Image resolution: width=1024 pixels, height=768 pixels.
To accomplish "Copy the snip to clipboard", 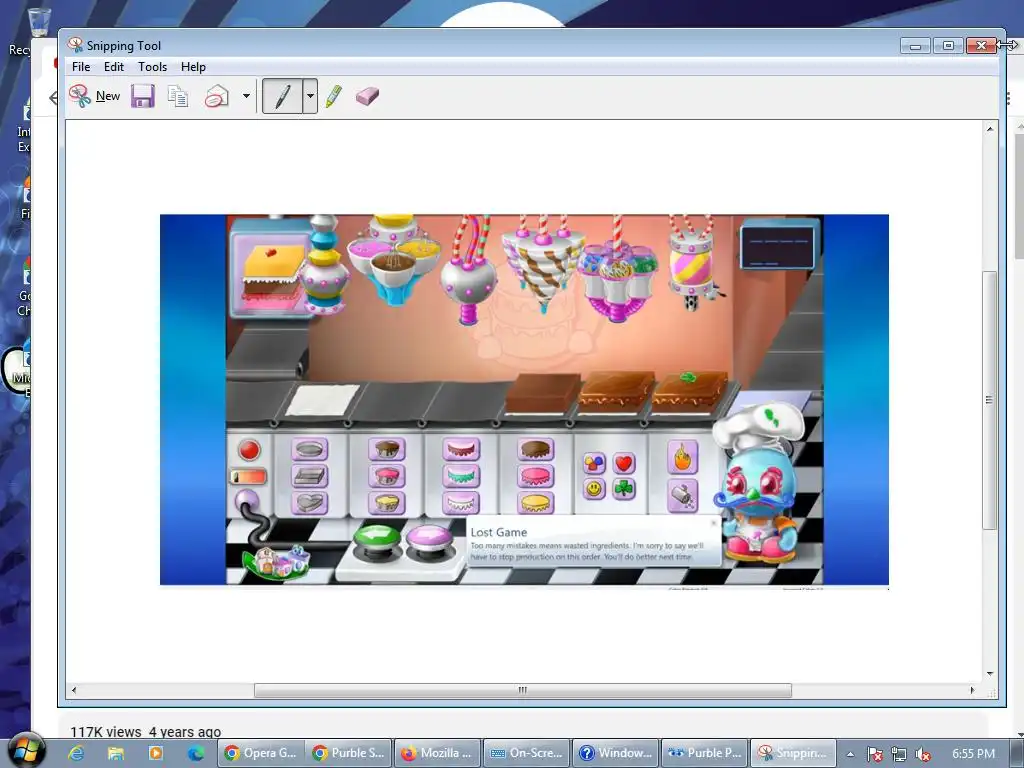I will click(178, 96).
